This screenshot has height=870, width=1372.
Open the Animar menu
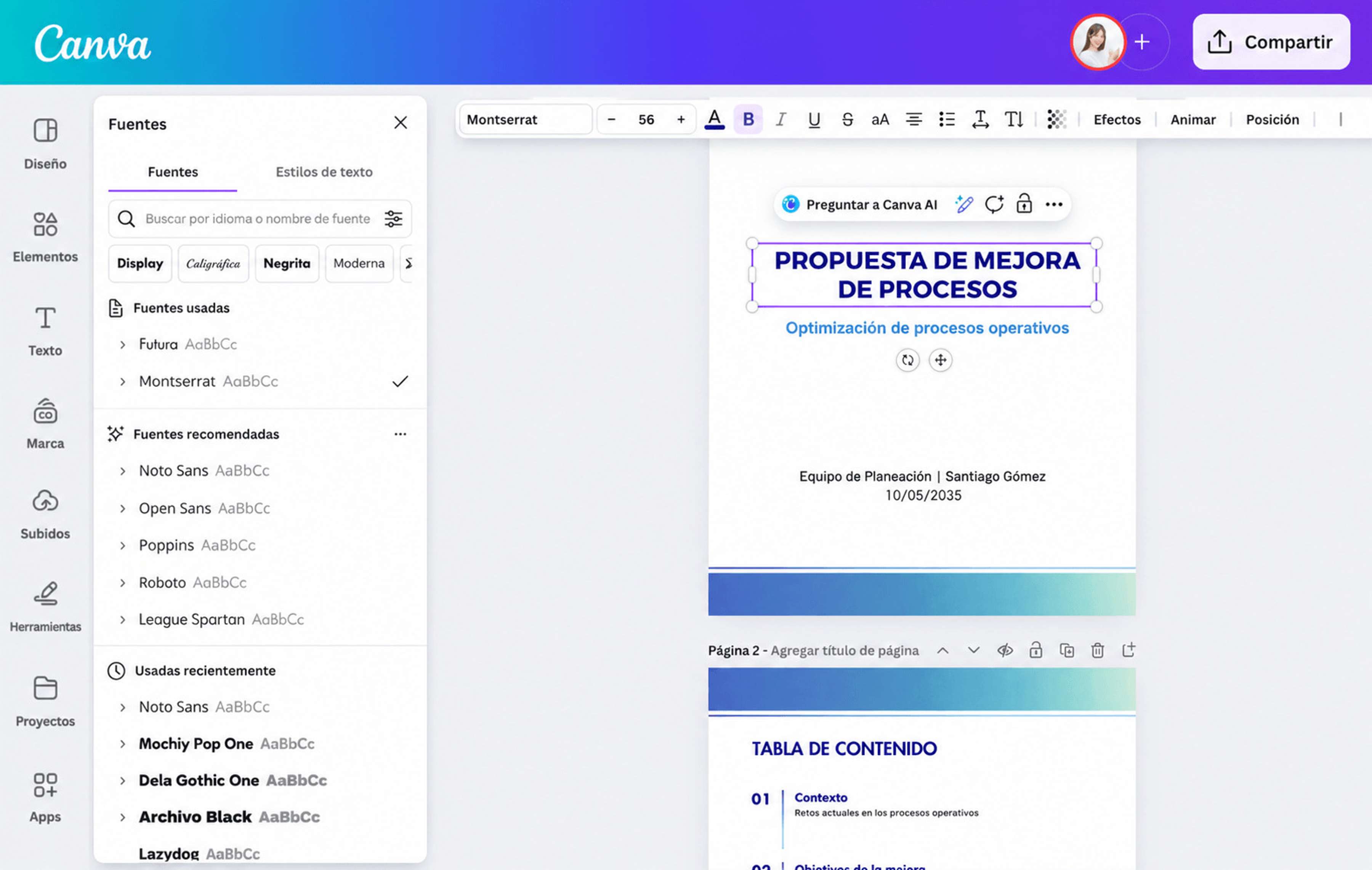click(1192, 120)
